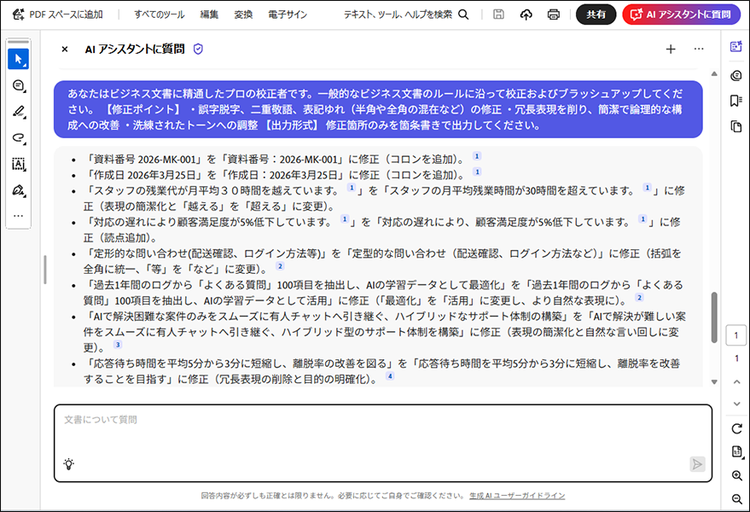Open the page thumbnails copy icon
Viewport: 750px width, 512px height.
point(736,126)
